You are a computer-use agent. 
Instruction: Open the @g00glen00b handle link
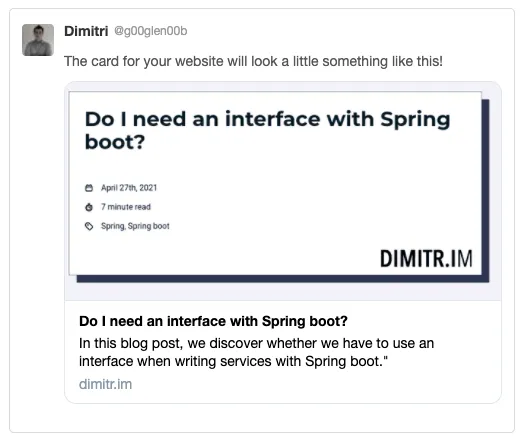pos(151,31)
